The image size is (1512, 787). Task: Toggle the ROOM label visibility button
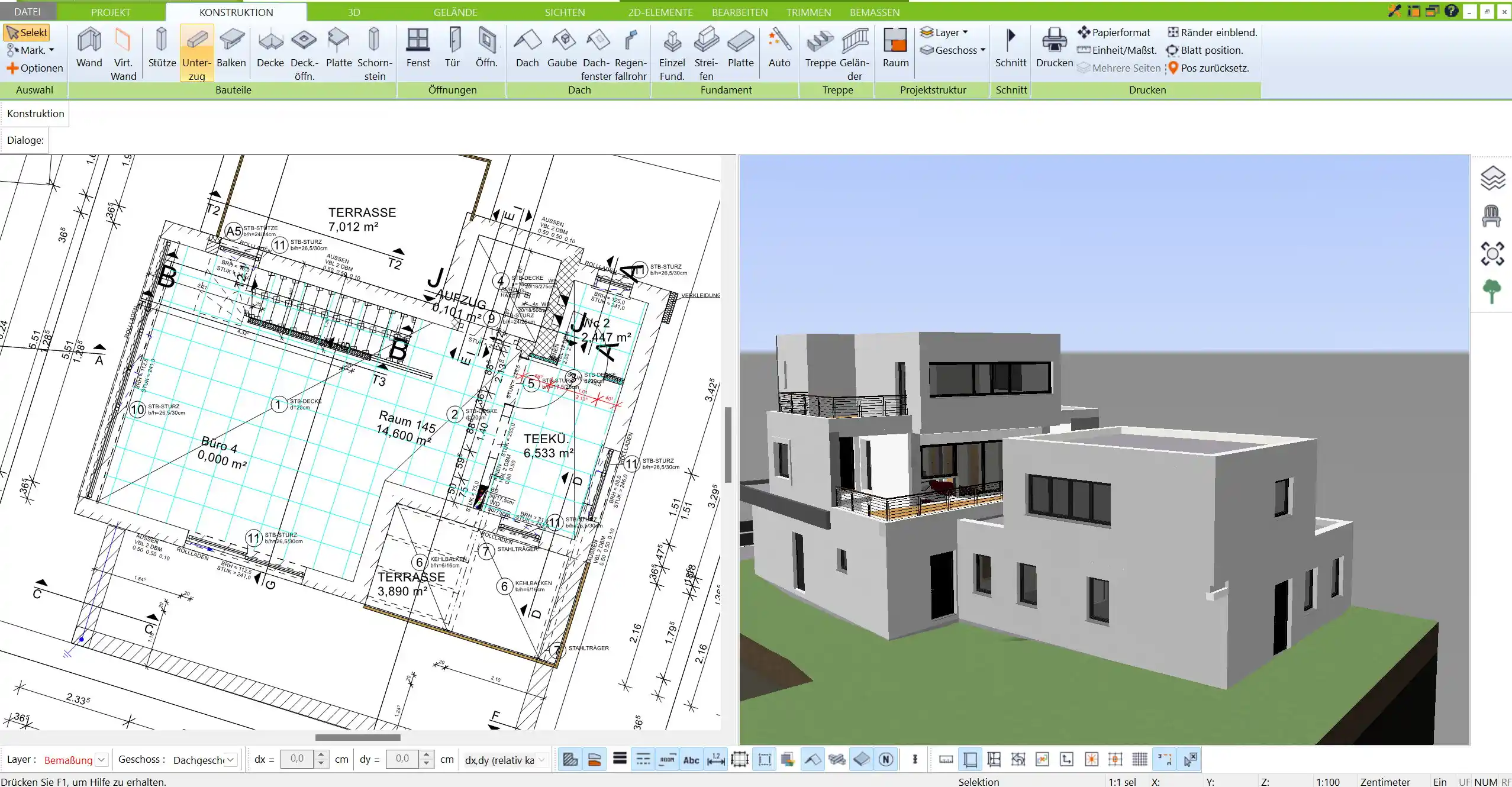[667, 759]
